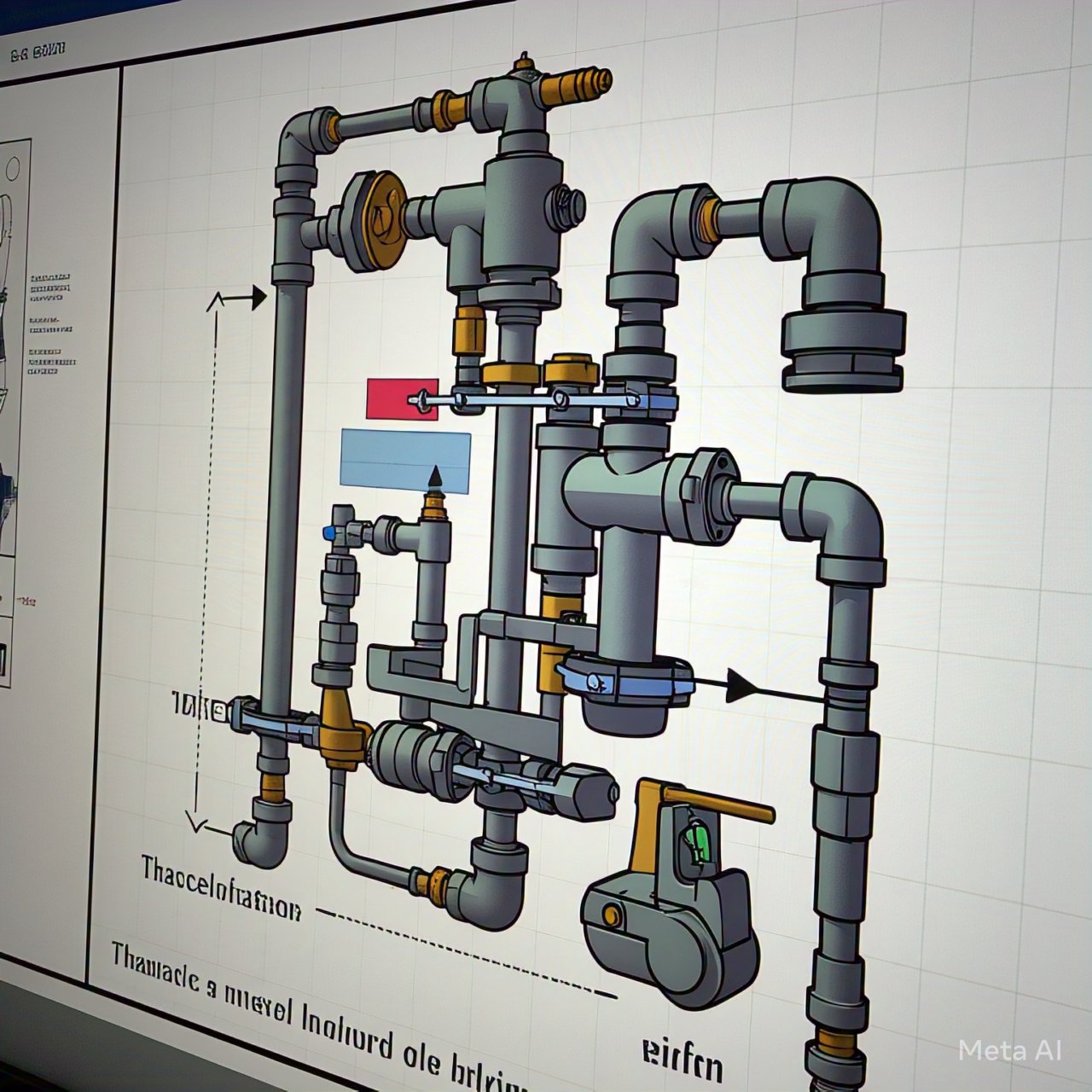Click the small red label in the left panel

[x=26, y=601]
